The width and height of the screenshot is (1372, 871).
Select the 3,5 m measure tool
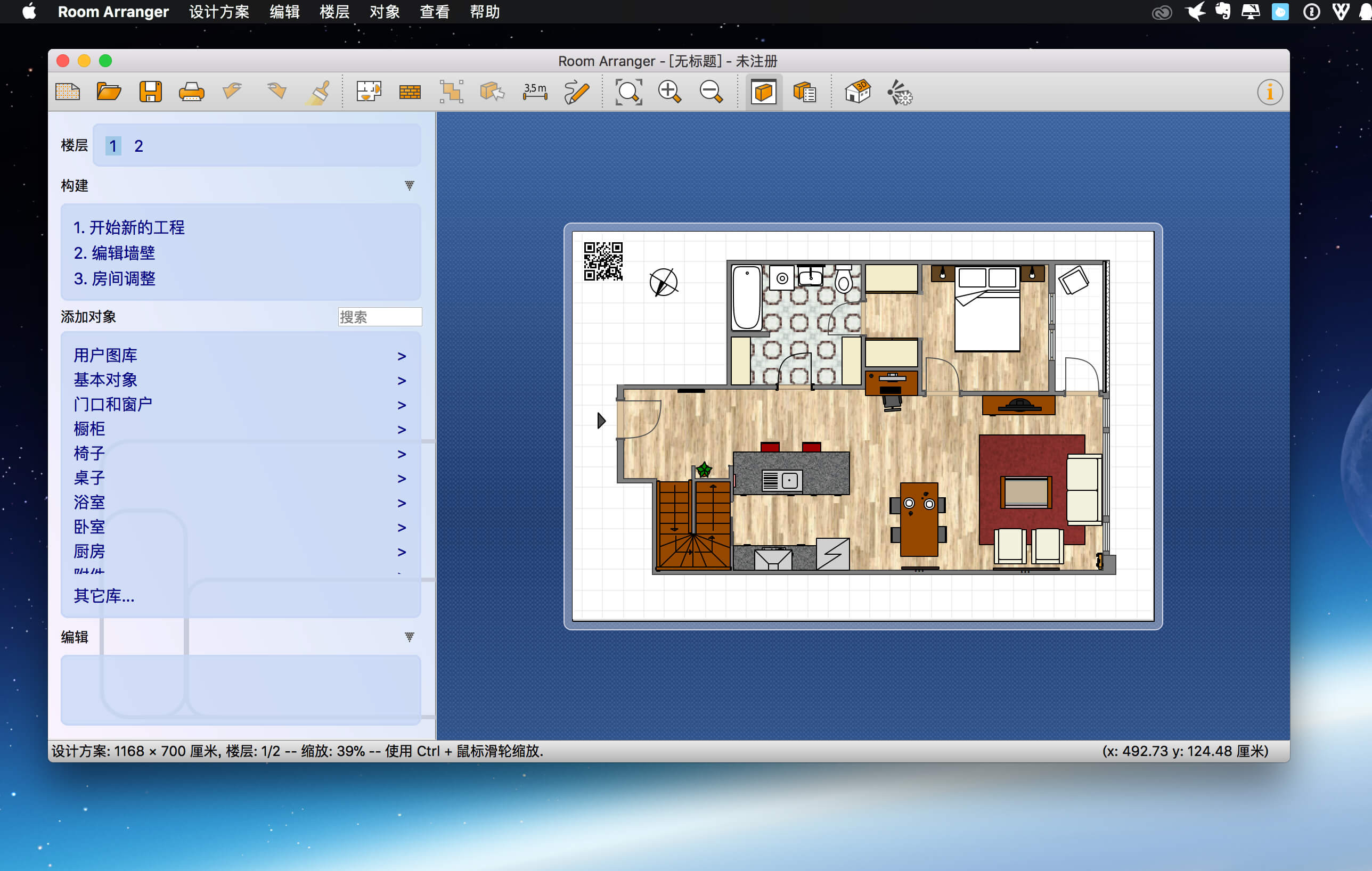[535, 92]
